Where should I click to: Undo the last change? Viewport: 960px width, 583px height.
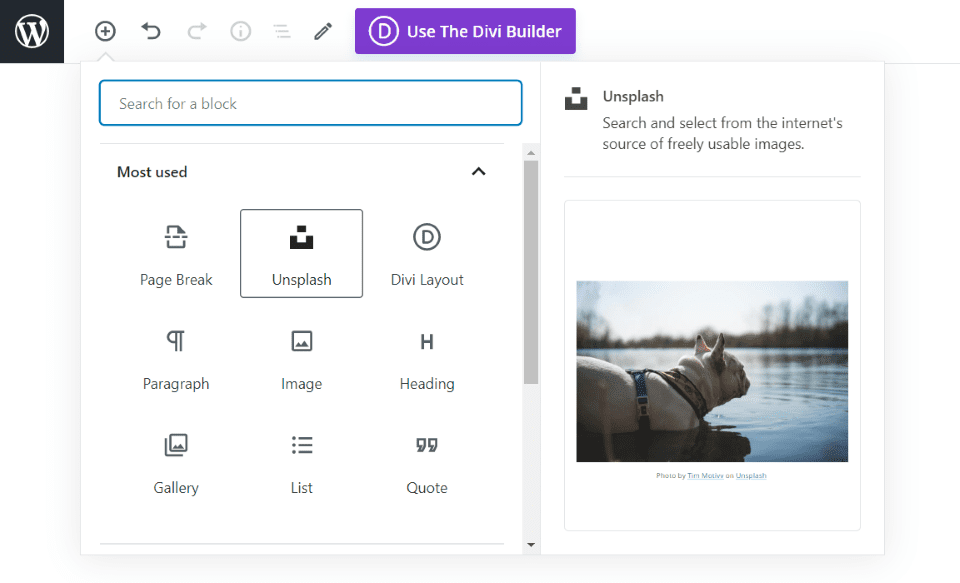(x=151, y=31)
